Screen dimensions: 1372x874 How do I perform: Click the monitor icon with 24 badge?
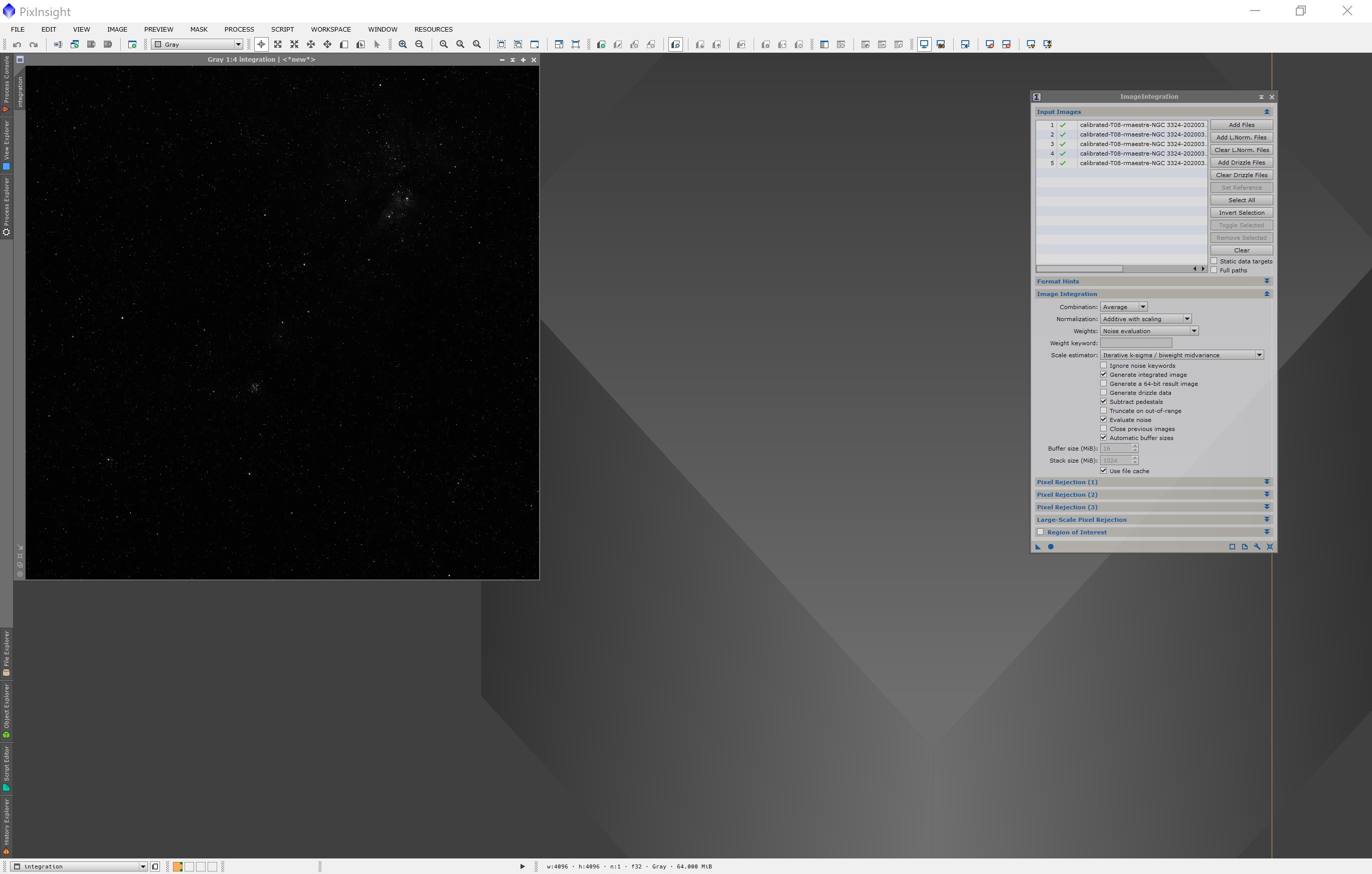click(x=941, y=45)
